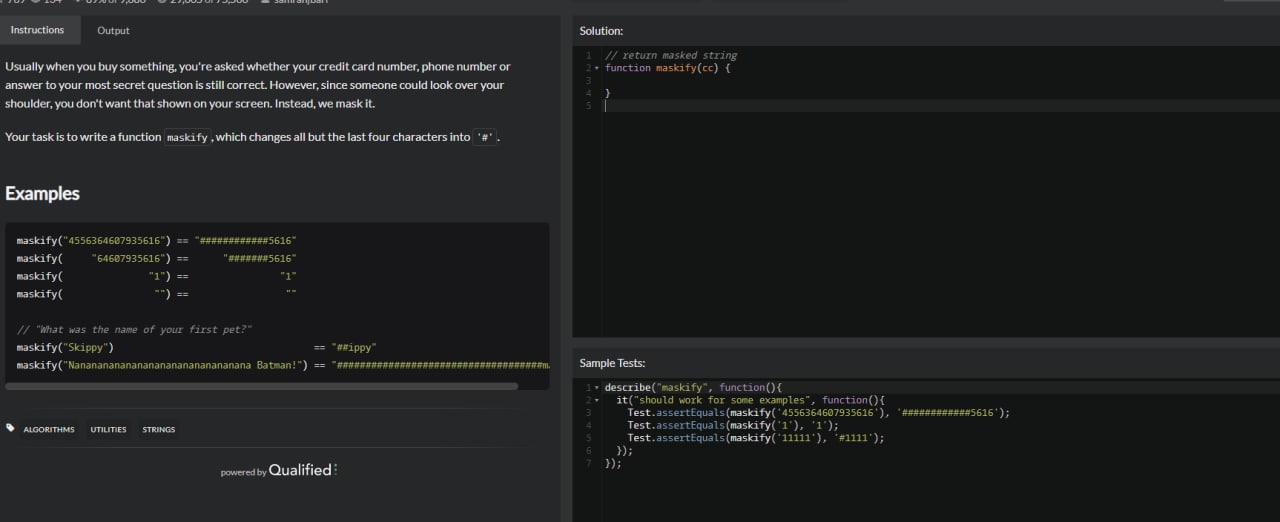Click the Nananana Batman! example line
Screen dimensions: 1280x522
[283, 365]
